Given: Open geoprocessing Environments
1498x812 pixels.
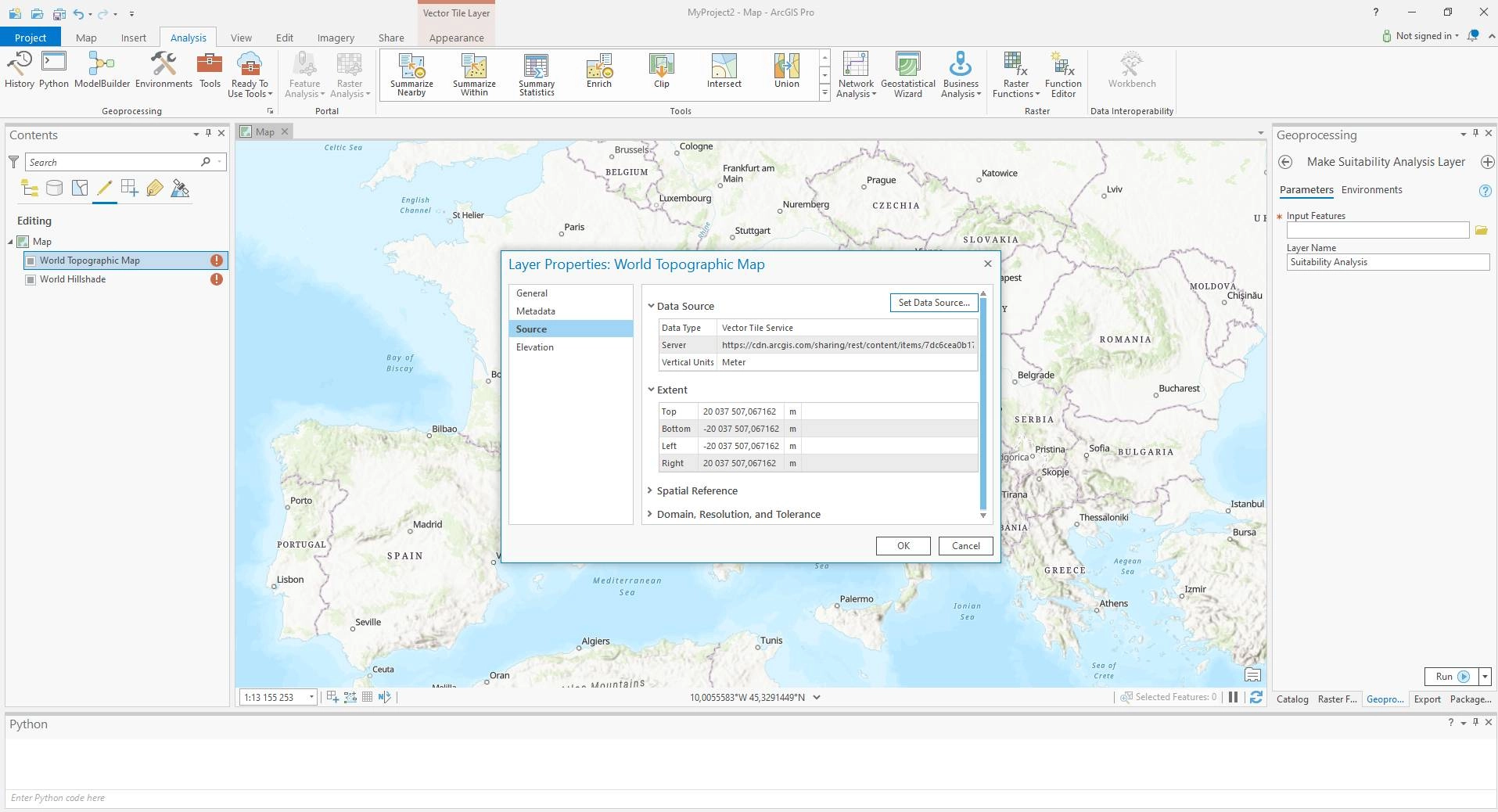Looking at the screenshot, I should (x=163, y=70).
